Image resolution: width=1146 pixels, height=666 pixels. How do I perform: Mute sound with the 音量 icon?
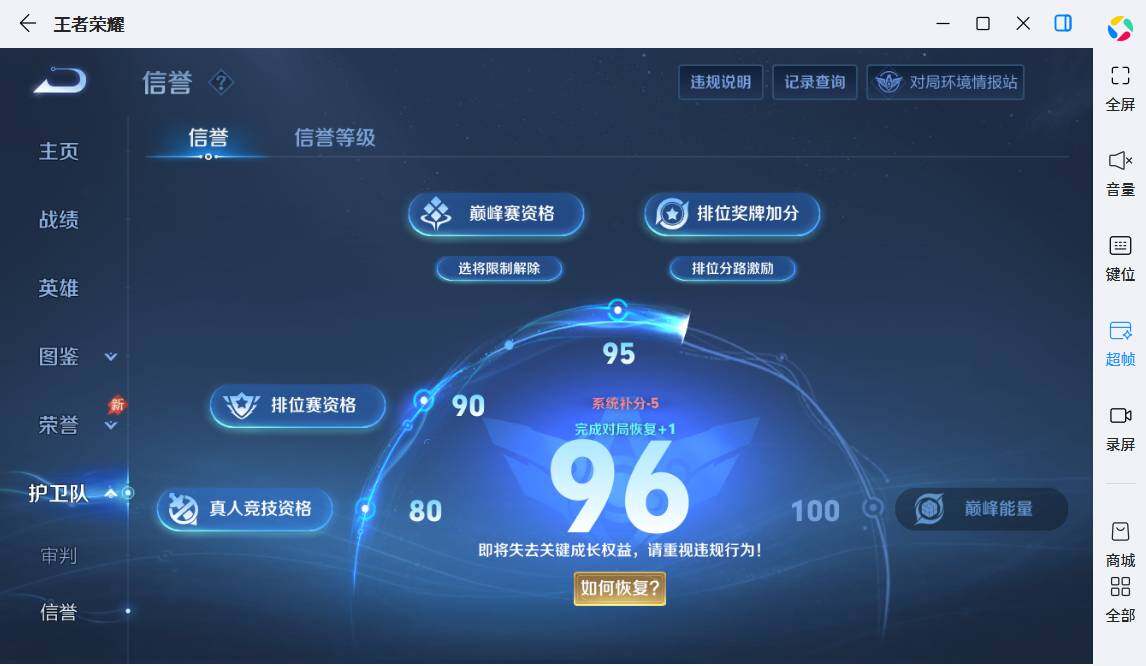point(1120,173)
